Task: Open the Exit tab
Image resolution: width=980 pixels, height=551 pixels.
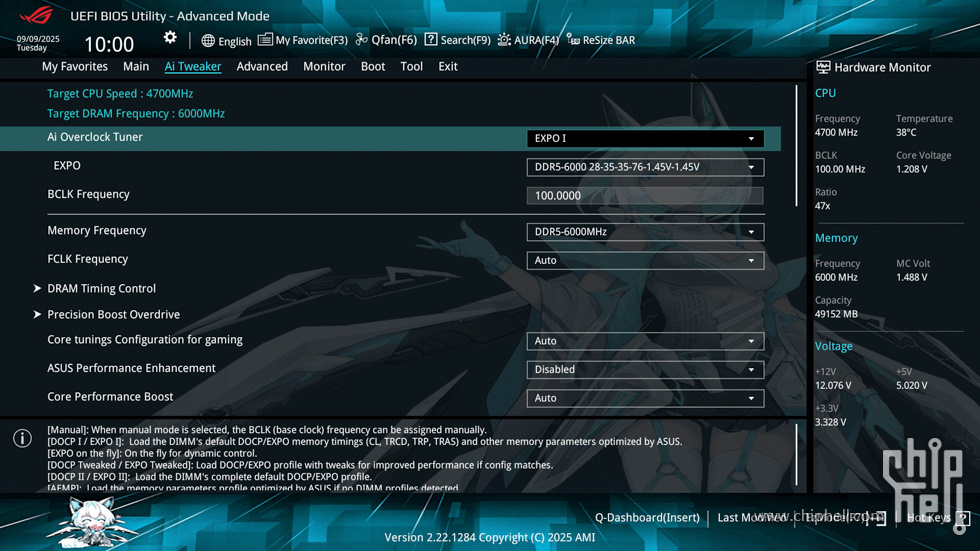Action: tap(448, 66)
